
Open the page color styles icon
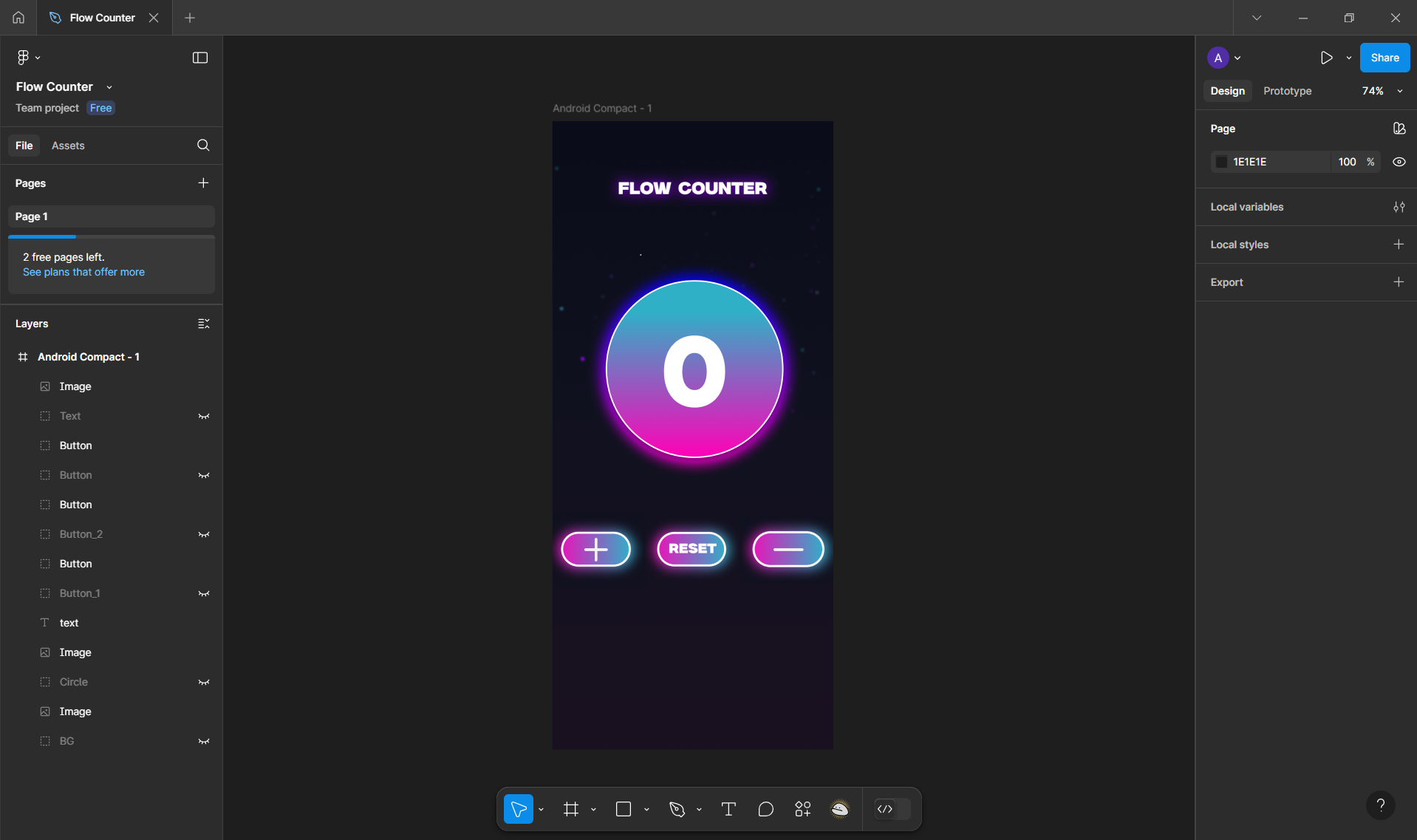1399,129
